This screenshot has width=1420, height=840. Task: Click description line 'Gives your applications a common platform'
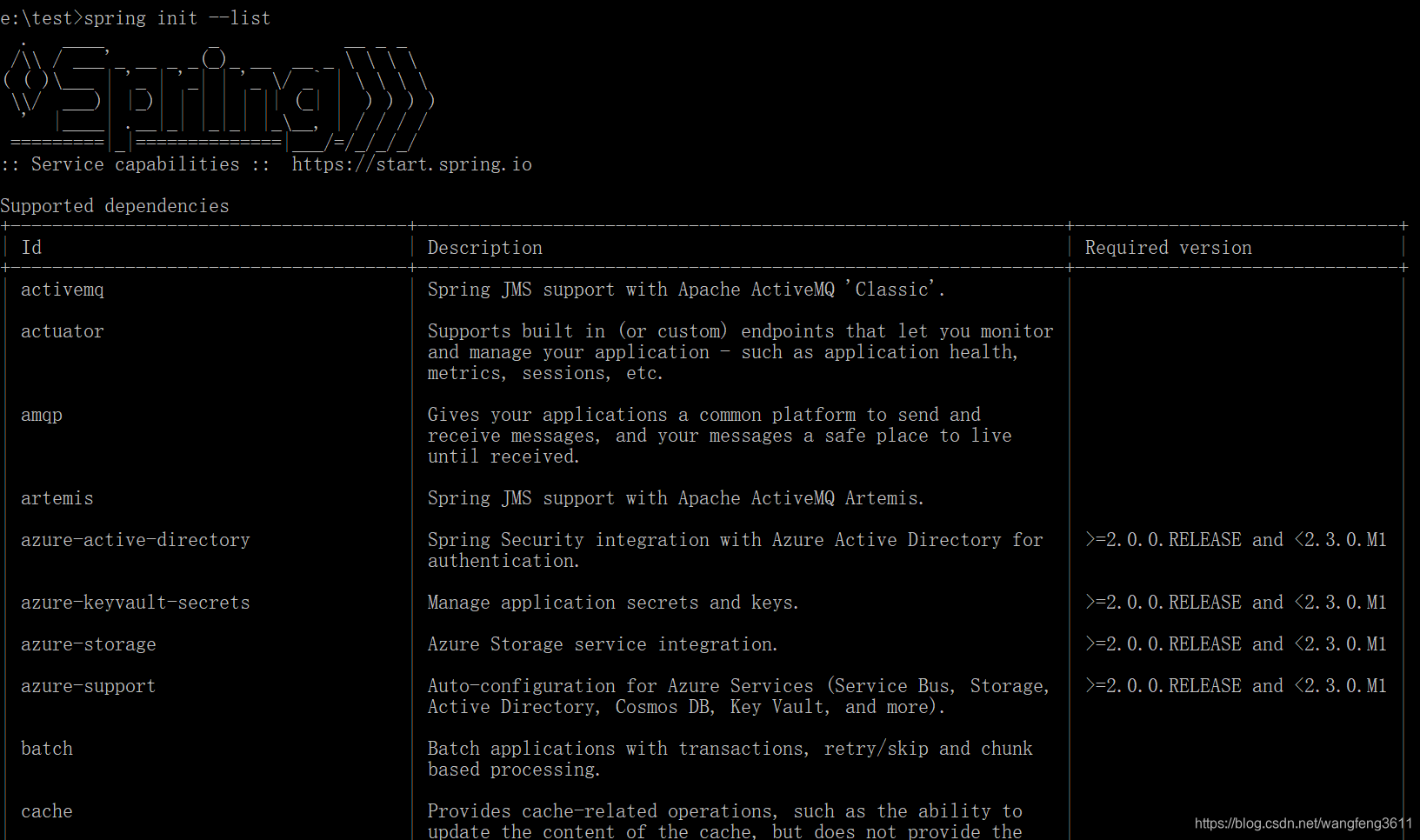[x=704, y=415]
